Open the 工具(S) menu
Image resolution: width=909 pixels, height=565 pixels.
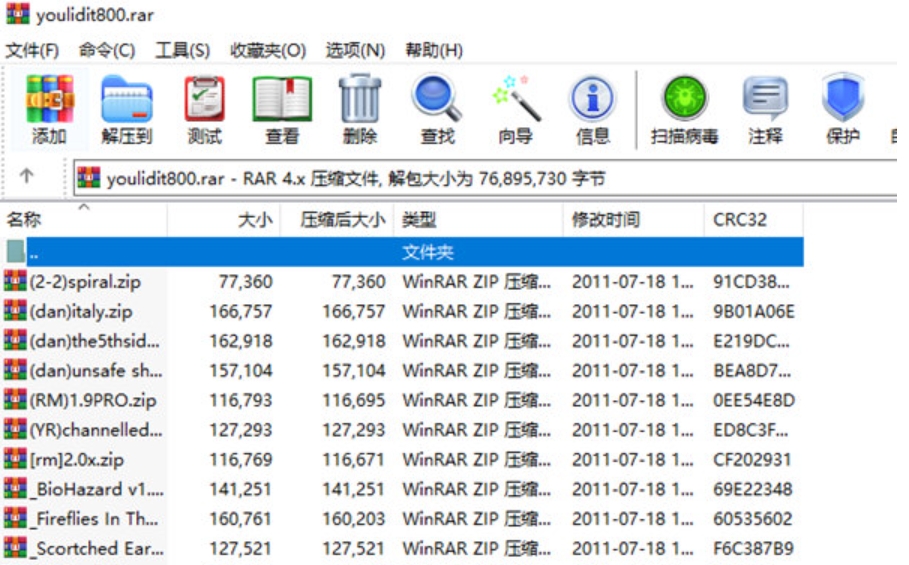tap(182, 50)
